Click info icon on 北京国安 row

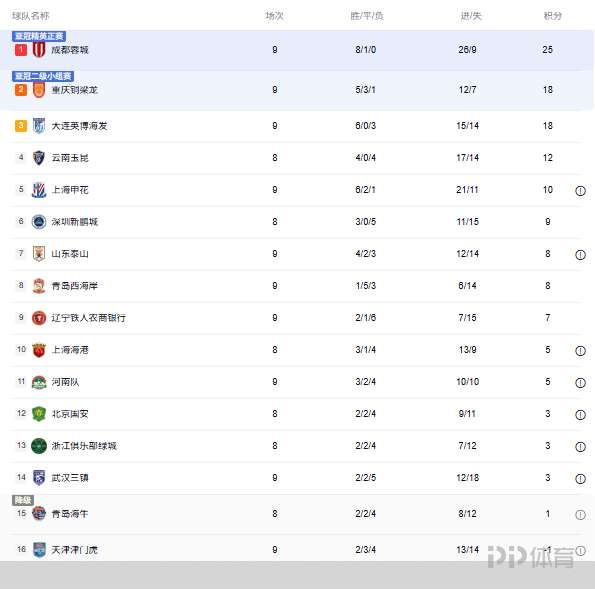click(x=580, y=415)
